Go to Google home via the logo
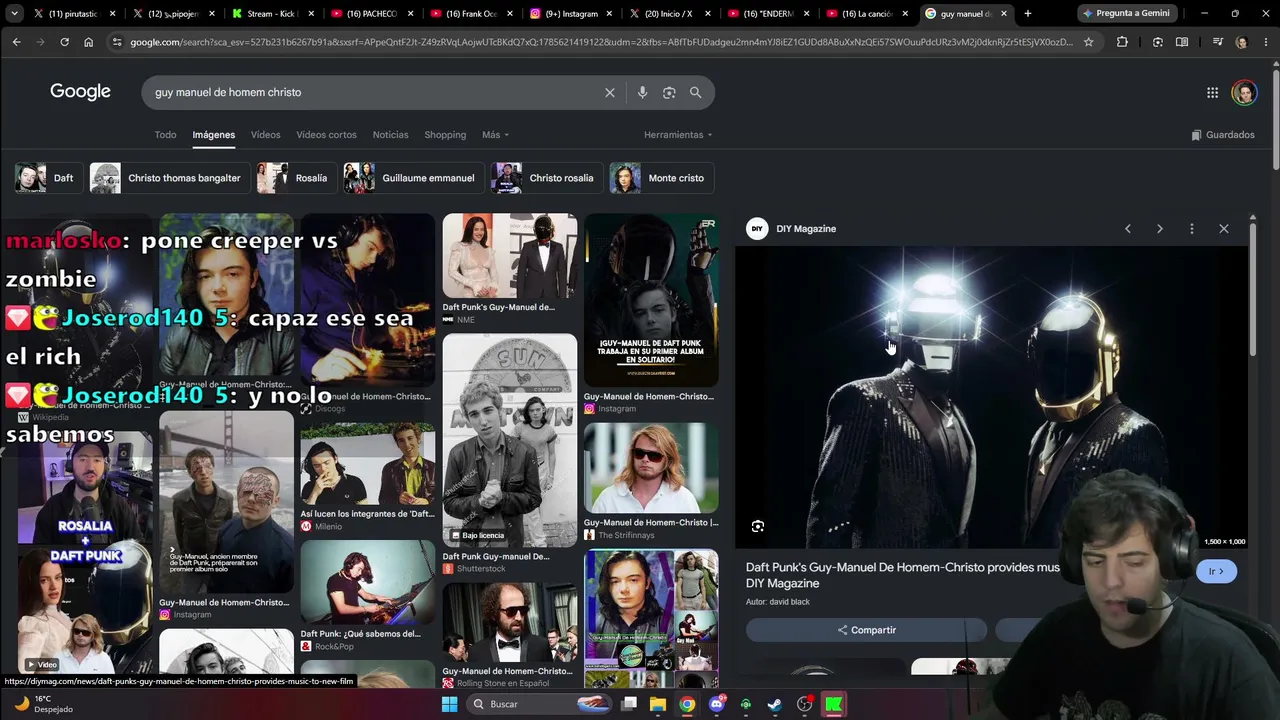1280x720 pixels. click(80, 92)
